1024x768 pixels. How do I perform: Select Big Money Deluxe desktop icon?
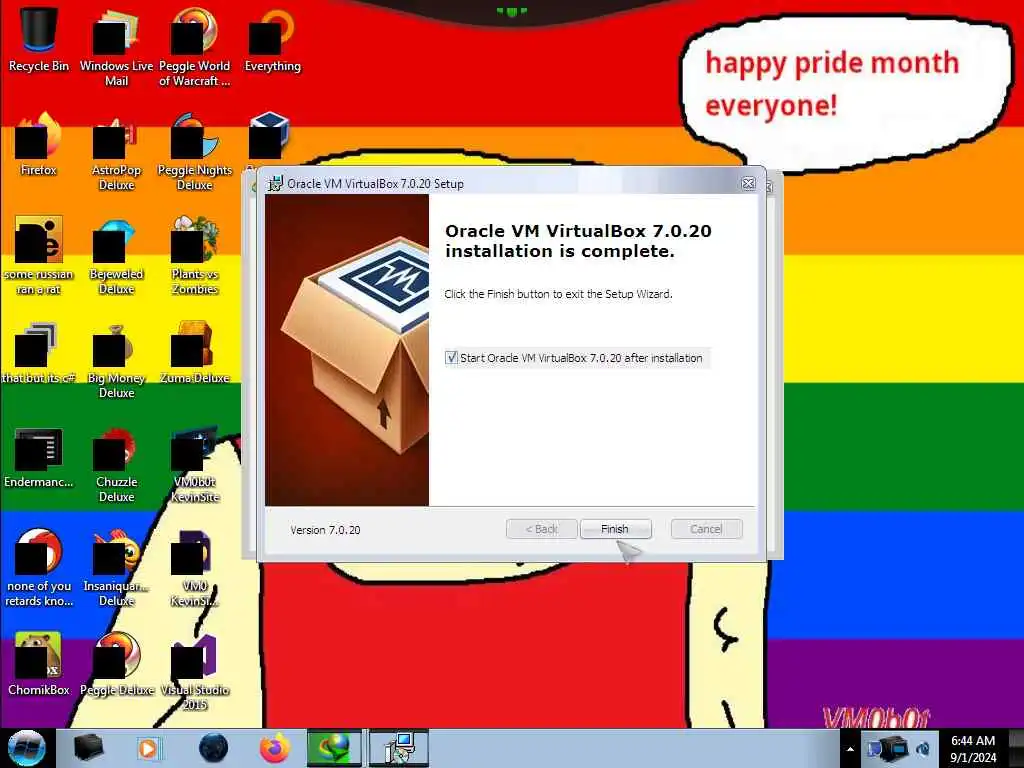pyautogui.click(x=116, y=360)
